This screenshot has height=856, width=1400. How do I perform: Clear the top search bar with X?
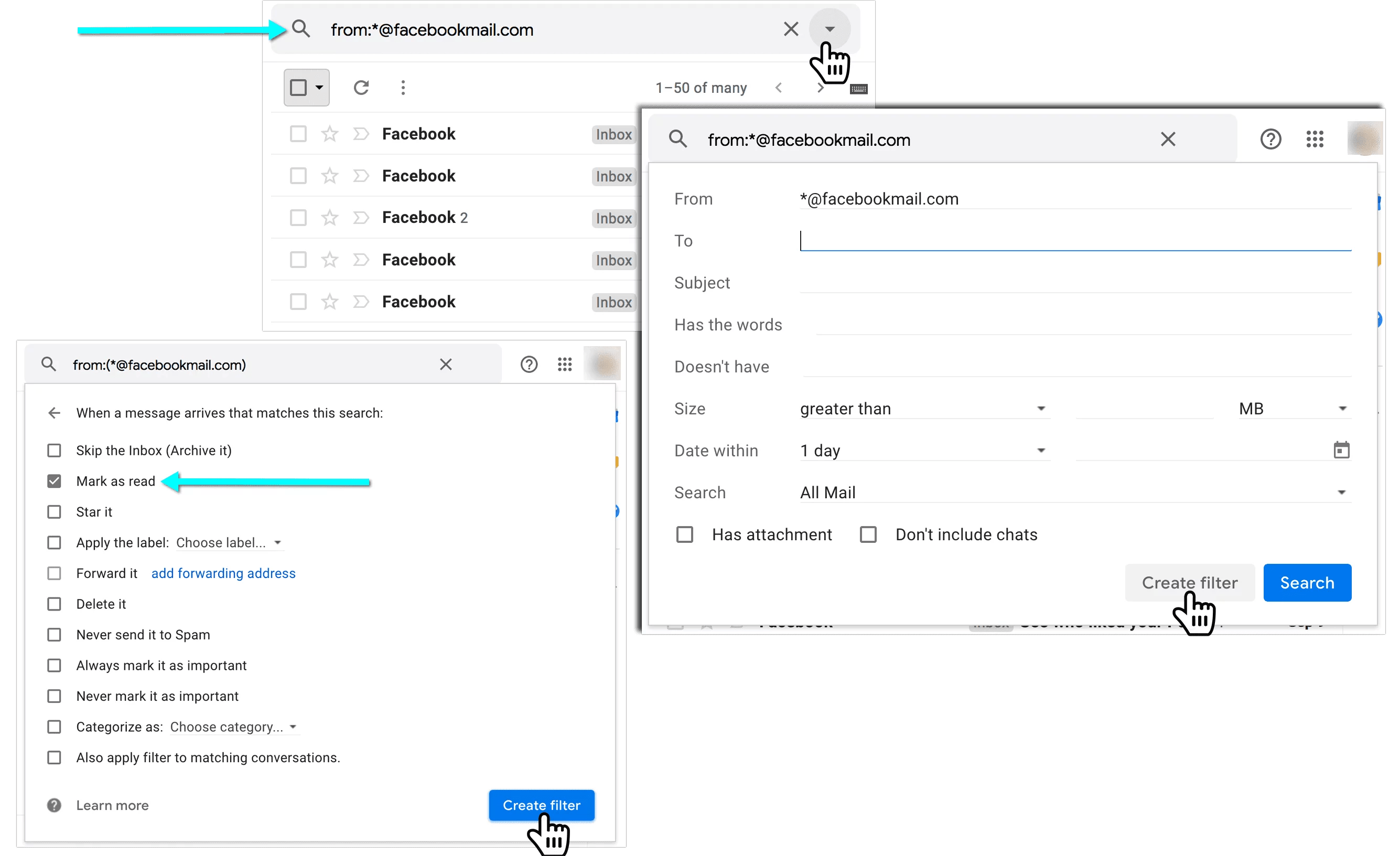pyautogui.click(x=790, y=29)
